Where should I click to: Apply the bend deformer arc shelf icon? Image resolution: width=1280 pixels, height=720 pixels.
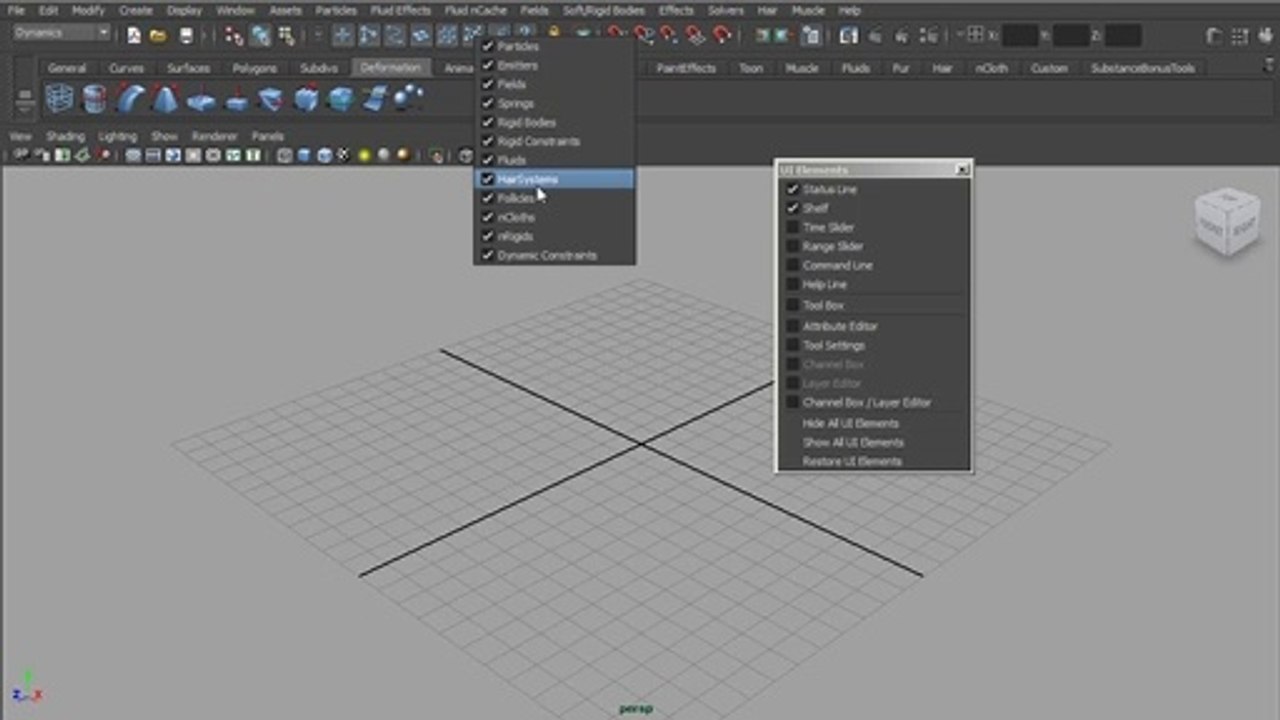[x=130, y=99]
